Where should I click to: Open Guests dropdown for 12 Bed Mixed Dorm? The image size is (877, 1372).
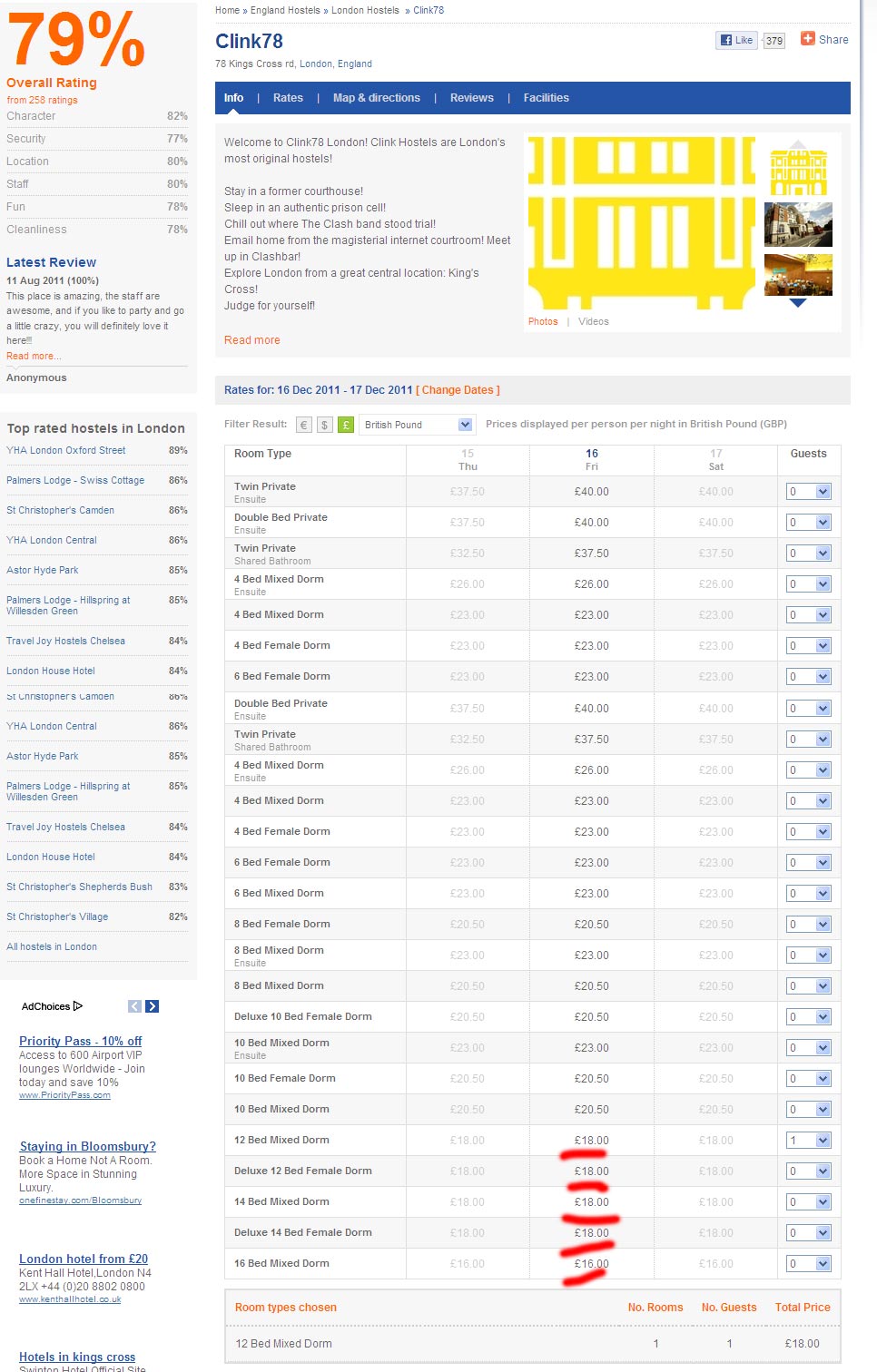click(x=809, y=1141)
